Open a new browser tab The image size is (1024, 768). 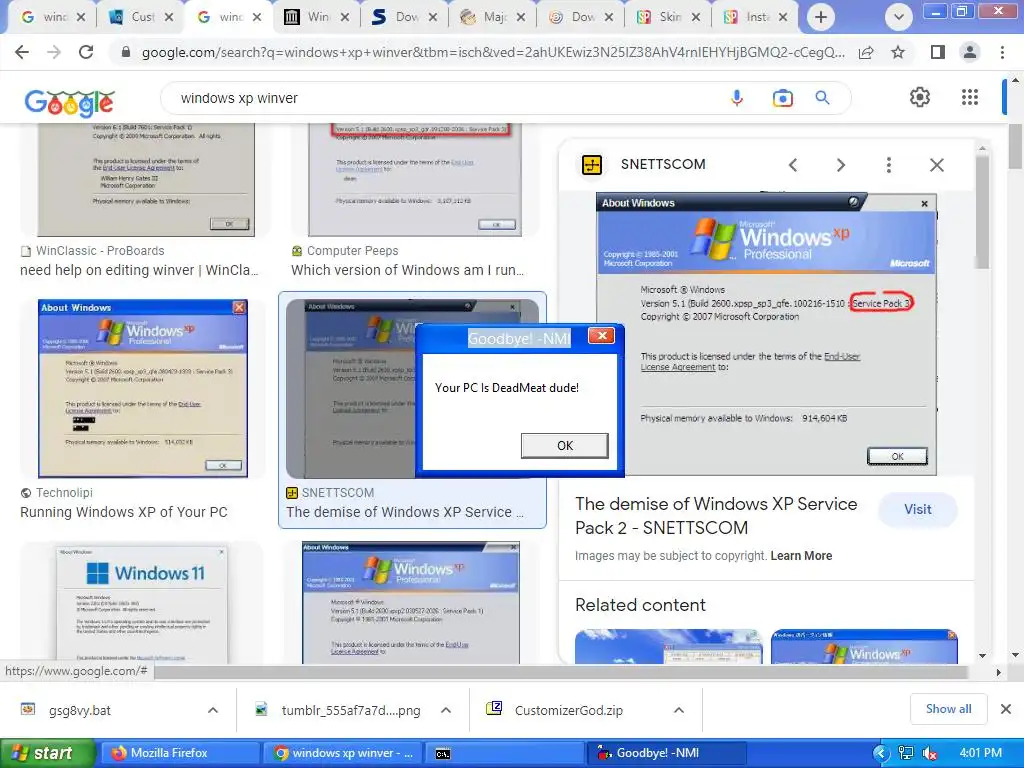pyautogui.click(x=821, y=17)
